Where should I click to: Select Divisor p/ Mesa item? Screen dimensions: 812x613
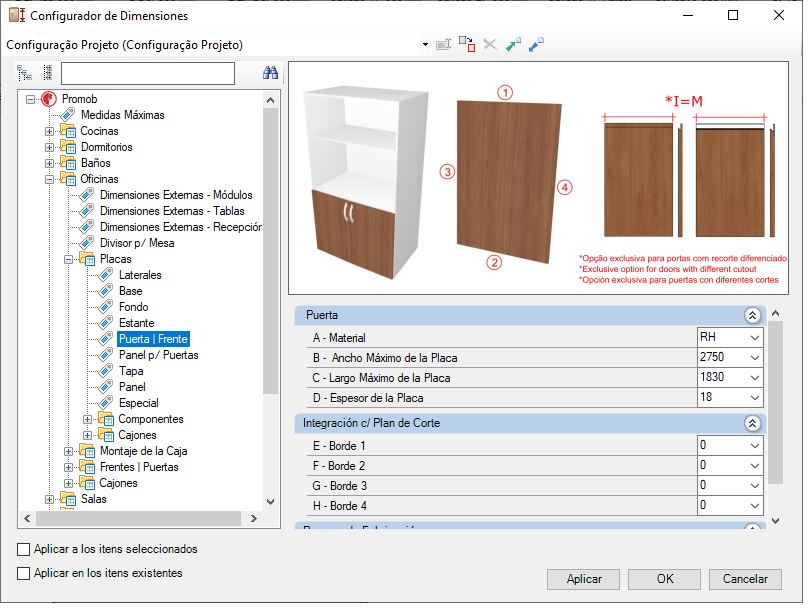click(137, 243)
